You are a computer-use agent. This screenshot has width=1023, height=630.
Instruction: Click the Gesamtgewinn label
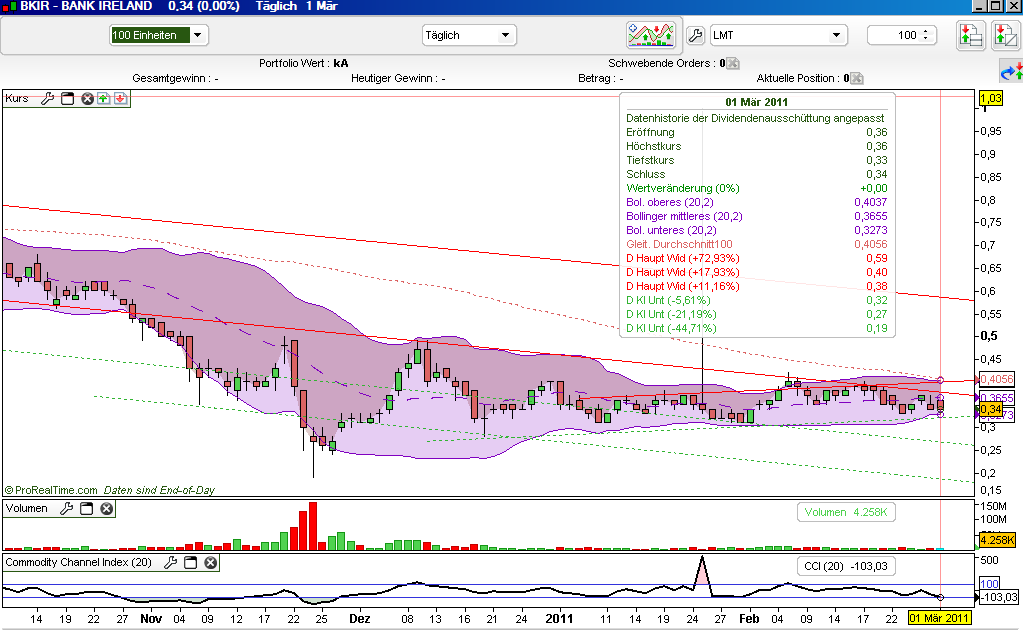pos(175,78)
